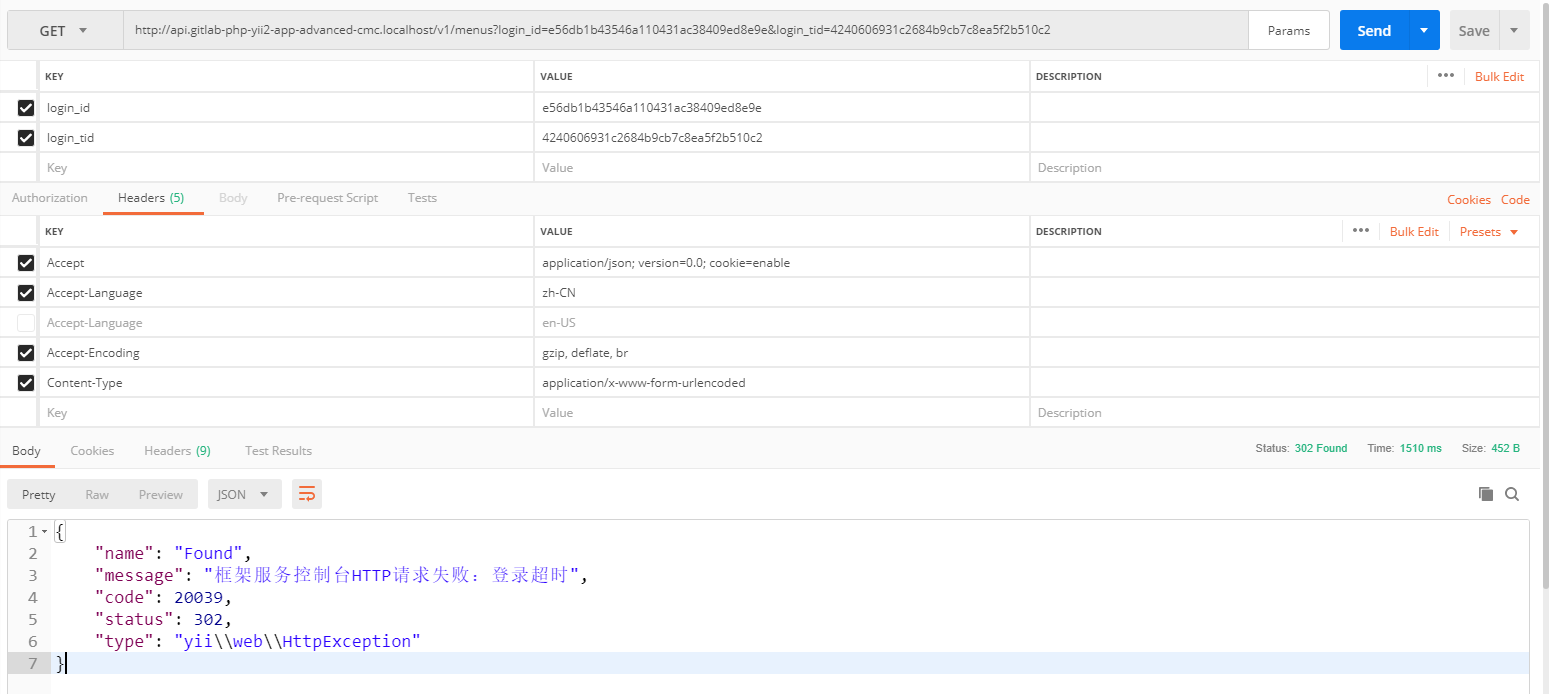Uncheck the login_id parameter checkbox
The image size is (1551, 694).
(26, 108)
